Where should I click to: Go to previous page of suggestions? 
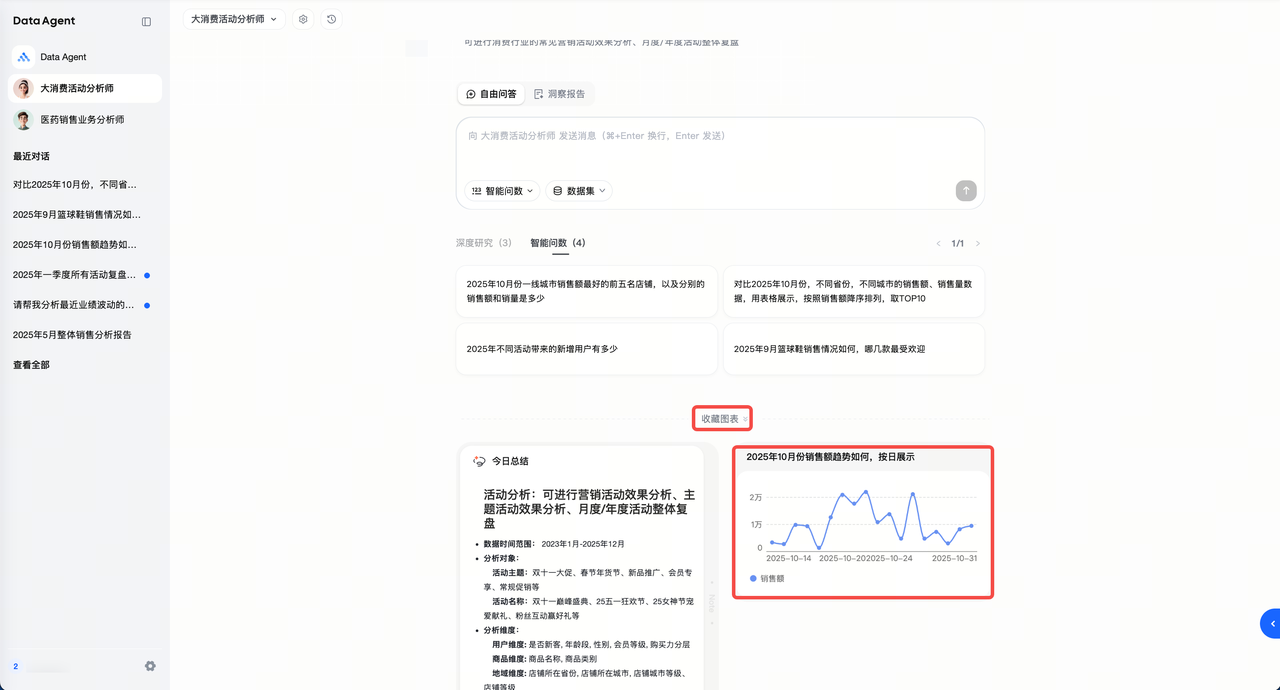(x=938, y=243)
